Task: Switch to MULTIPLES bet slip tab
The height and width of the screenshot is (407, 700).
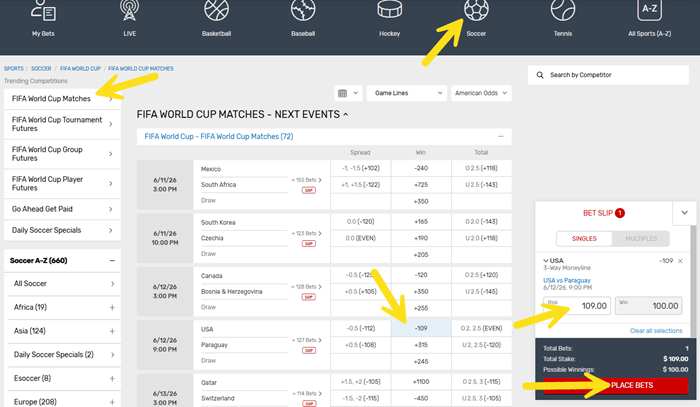Action: click(x=641, y=239)
